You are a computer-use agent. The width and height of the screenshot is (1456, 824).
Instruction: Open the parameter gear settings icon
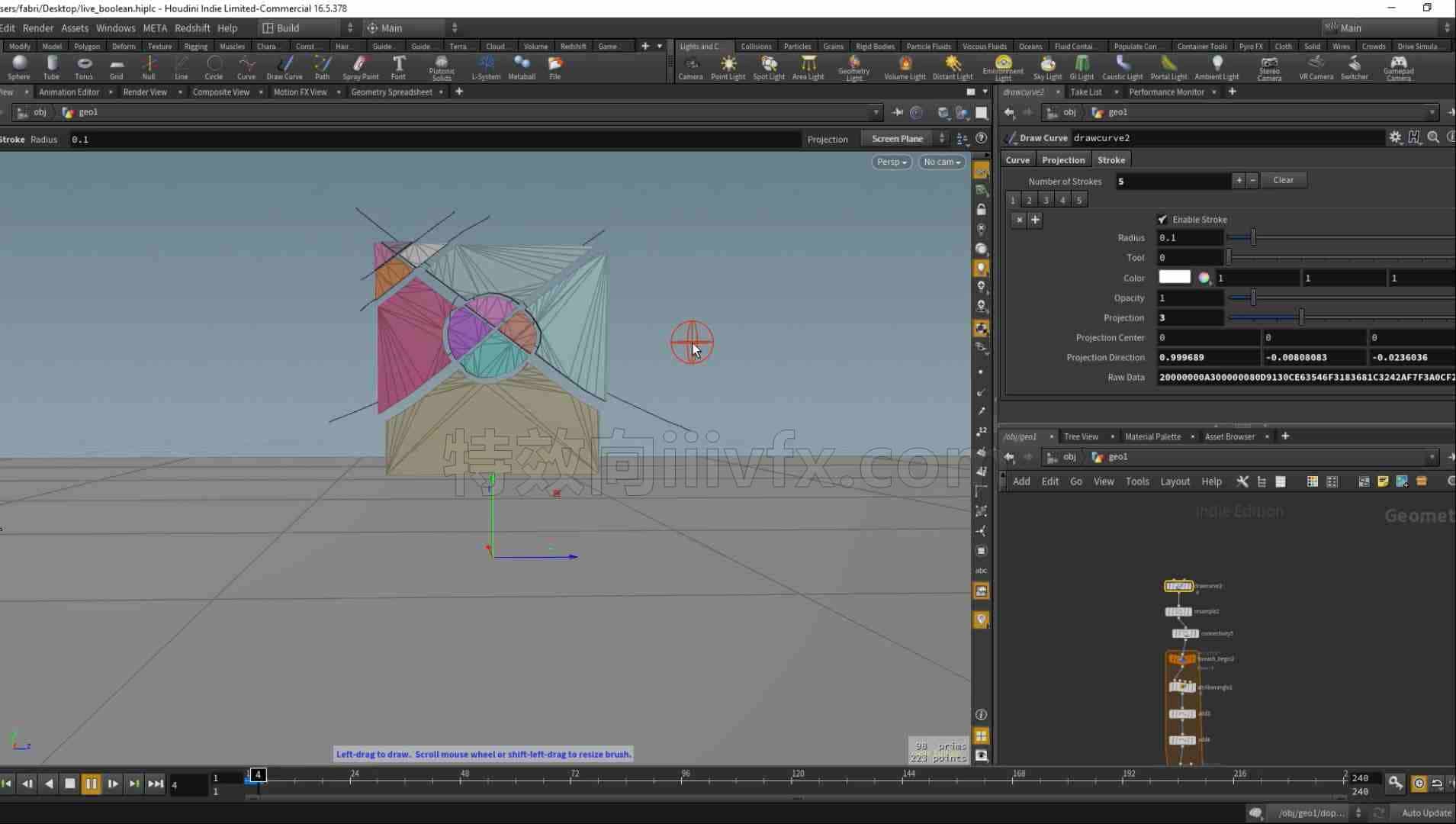[1395, 137]
